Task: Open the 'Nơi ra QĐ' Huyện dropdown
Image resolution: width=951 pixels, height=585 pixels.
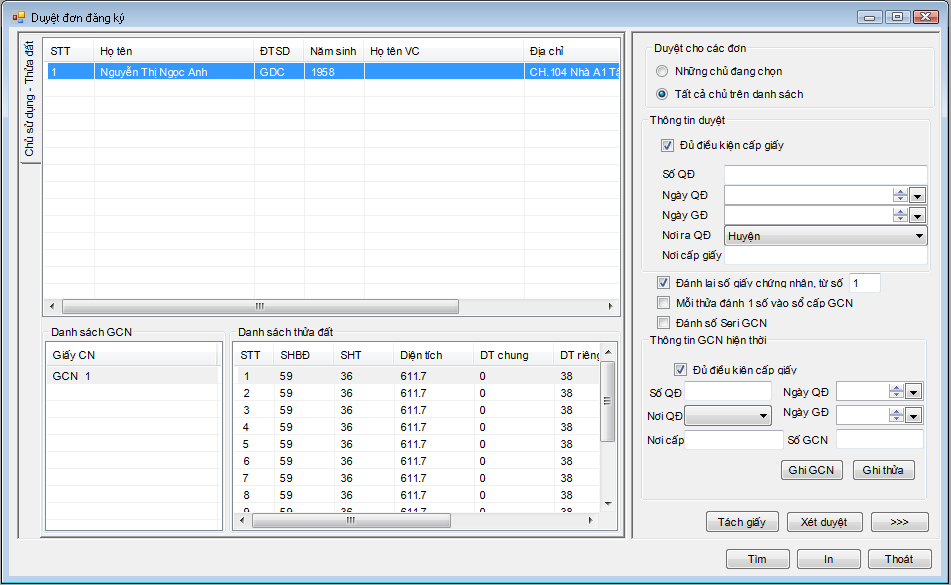Action: (919, 236)
